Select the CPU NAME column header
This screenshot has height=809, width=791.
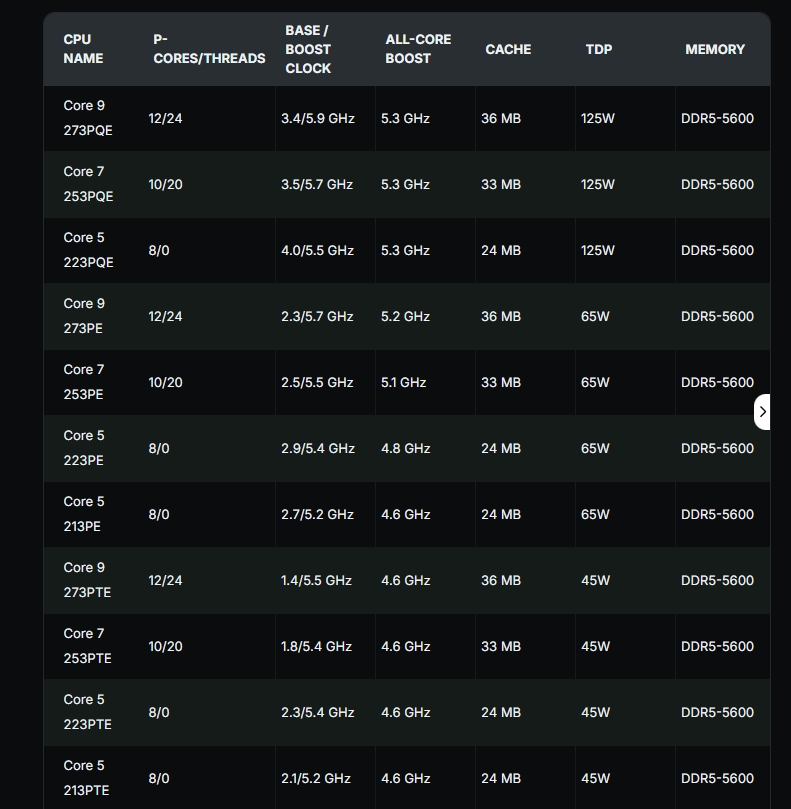point(83,49)
